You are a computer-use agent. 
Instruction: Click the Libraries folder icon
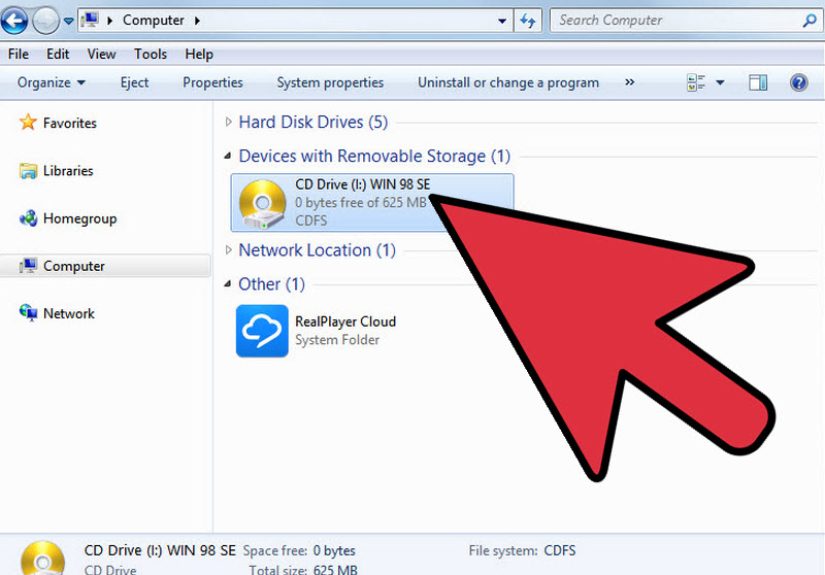(x=28, y=171)
